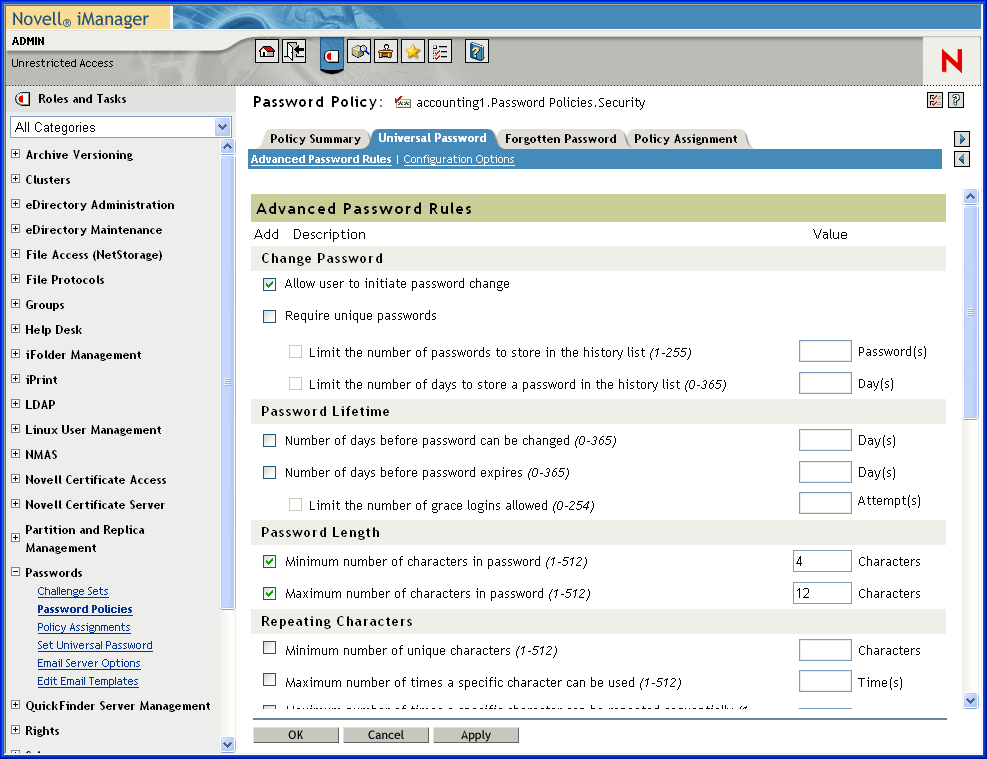
Task: Open Password Policies link
Action: [x=85, y=609]
